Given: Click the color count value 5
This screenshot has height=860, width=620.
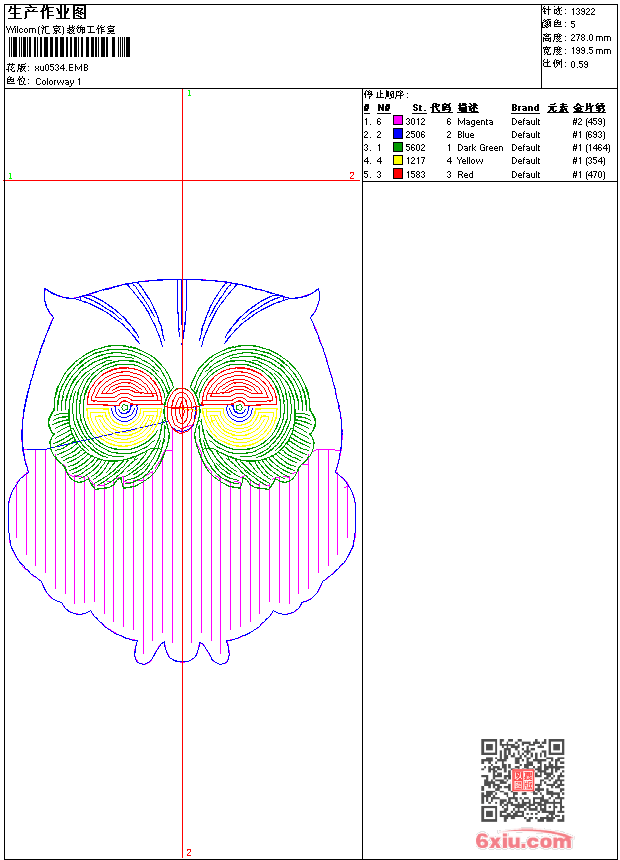Looking at the screenshot, I should tap(573, 25).
